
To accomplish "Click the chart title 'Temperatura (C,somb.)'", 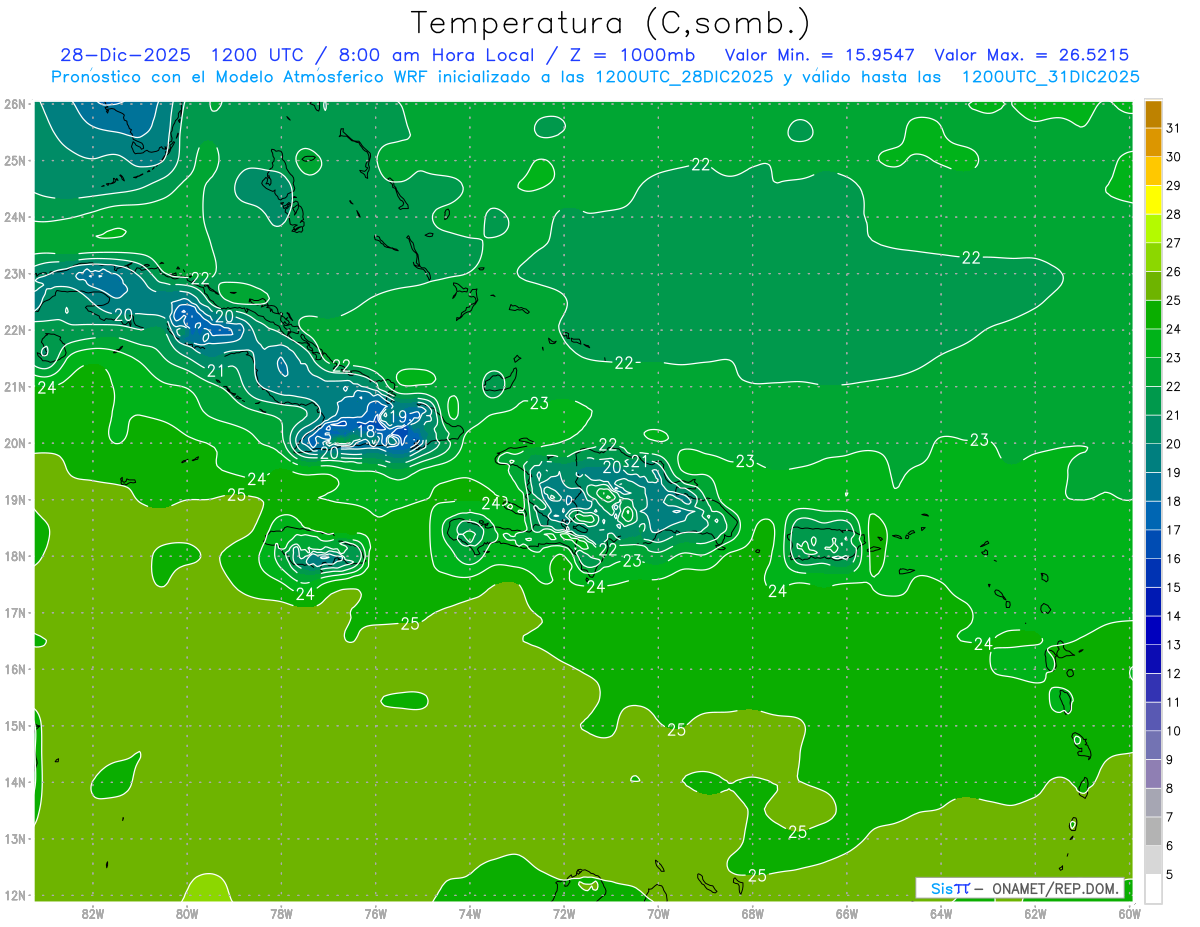I will click(611, 23).
